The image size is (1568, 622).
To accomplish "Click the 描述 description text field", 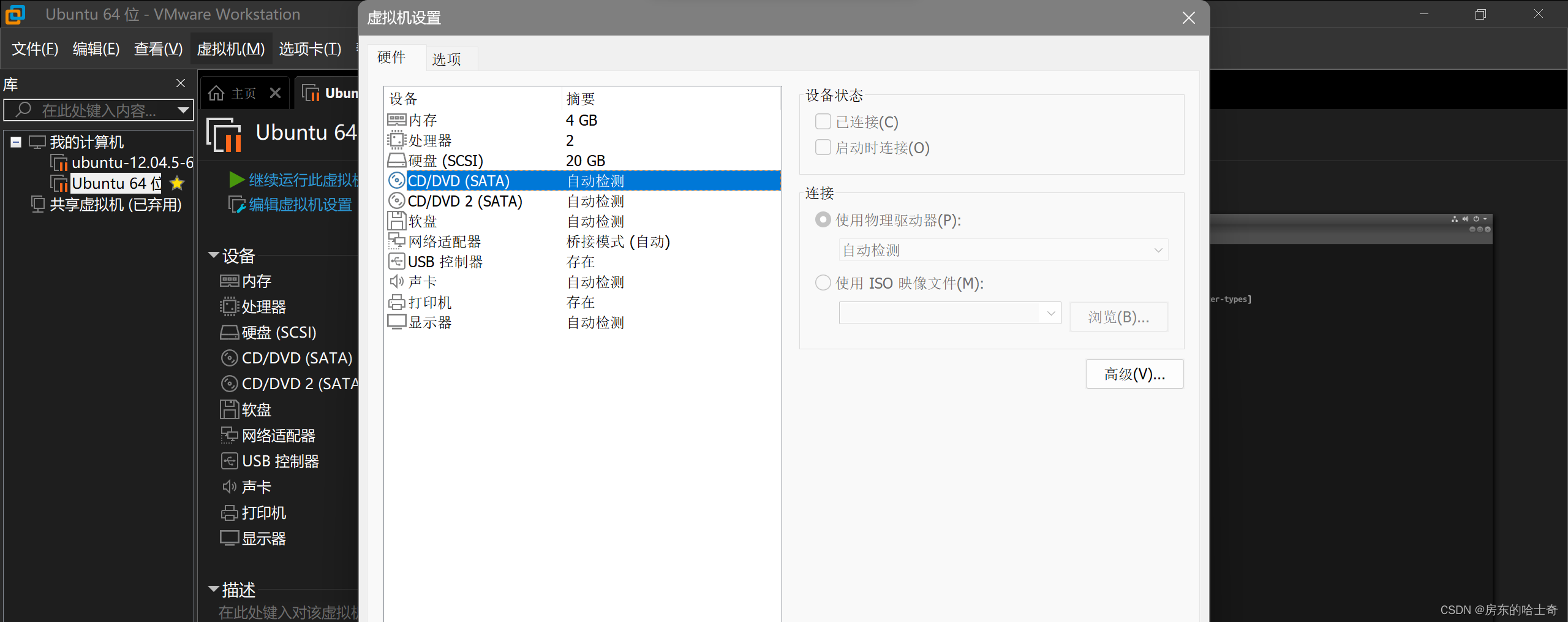I will [288, 612].
